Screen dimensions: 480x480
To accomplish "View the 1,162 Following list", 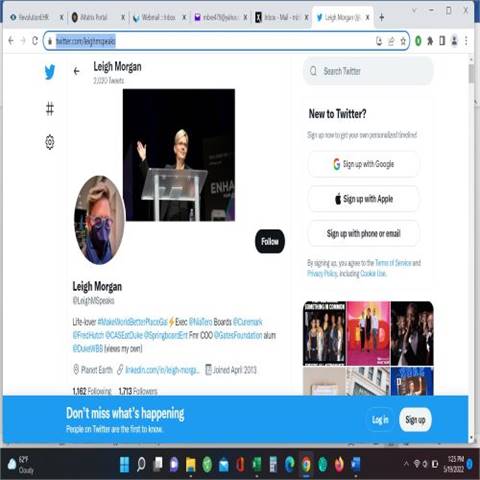I will pos(92,391).
